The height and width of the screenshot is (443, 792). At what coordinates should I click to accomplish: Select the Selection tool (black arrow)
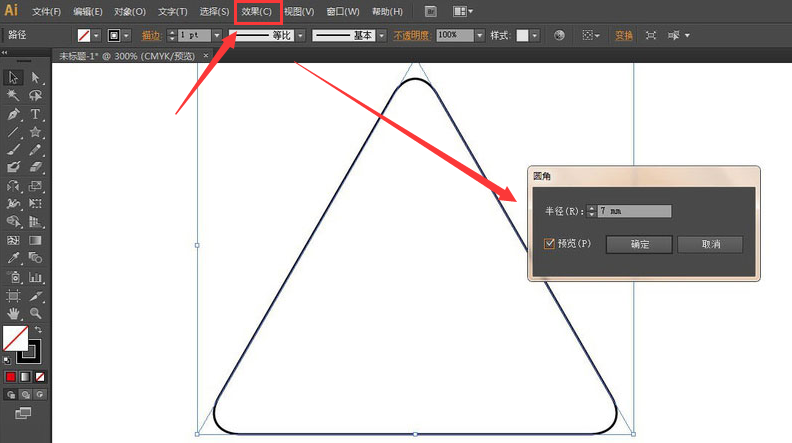[14, 77]
